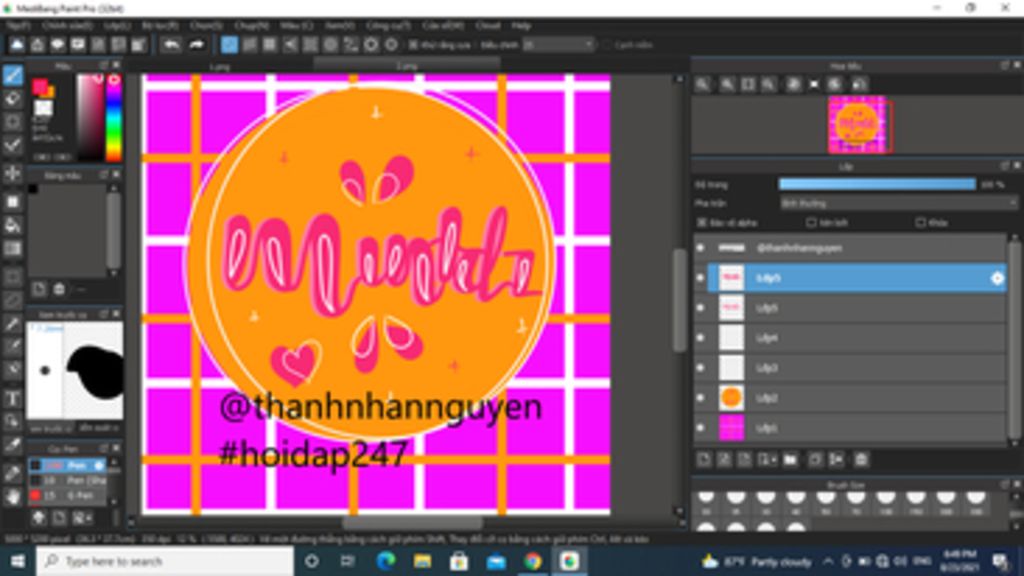Open the Tệp (File) menu
The image size is (1024, 576).
point(18,25)
